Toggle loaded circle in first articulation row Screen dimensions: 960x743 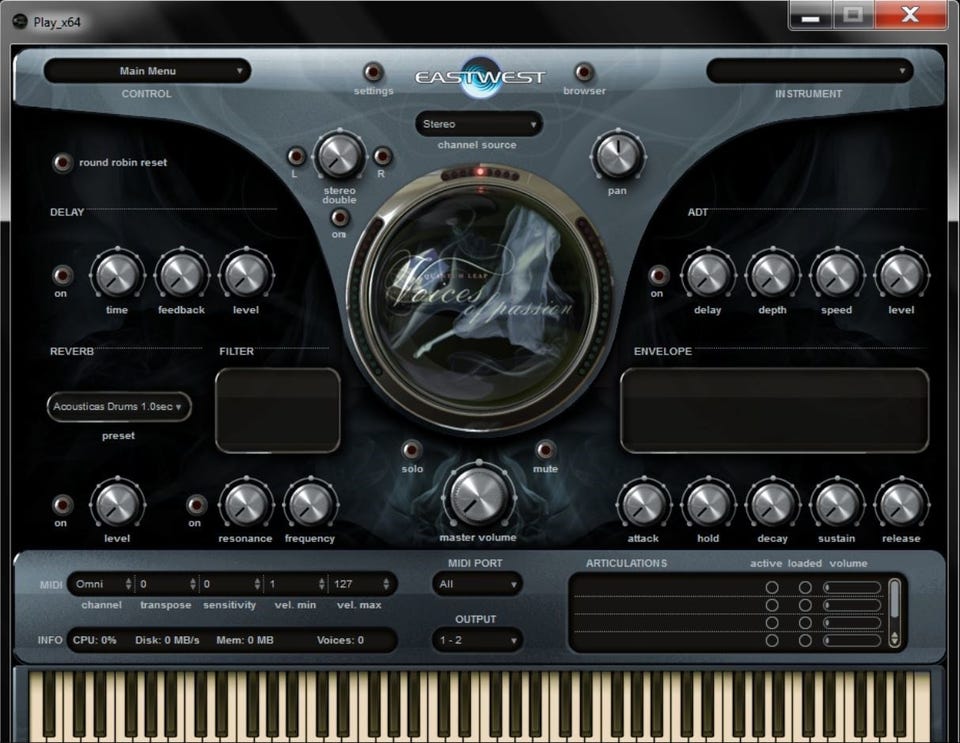(805, 588)
